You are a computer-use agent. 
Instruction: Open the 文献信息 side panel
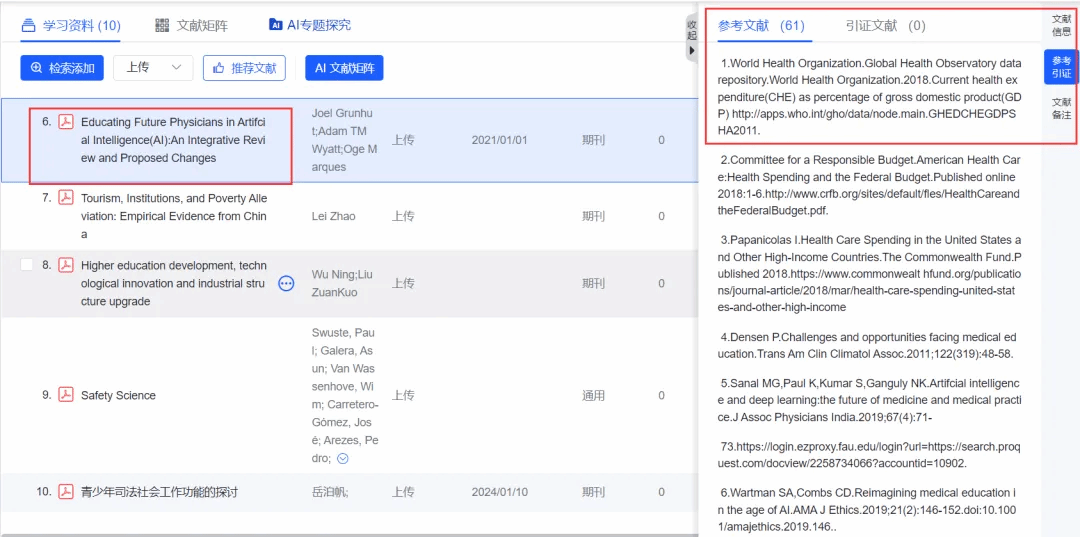(x=1061, y=25)
